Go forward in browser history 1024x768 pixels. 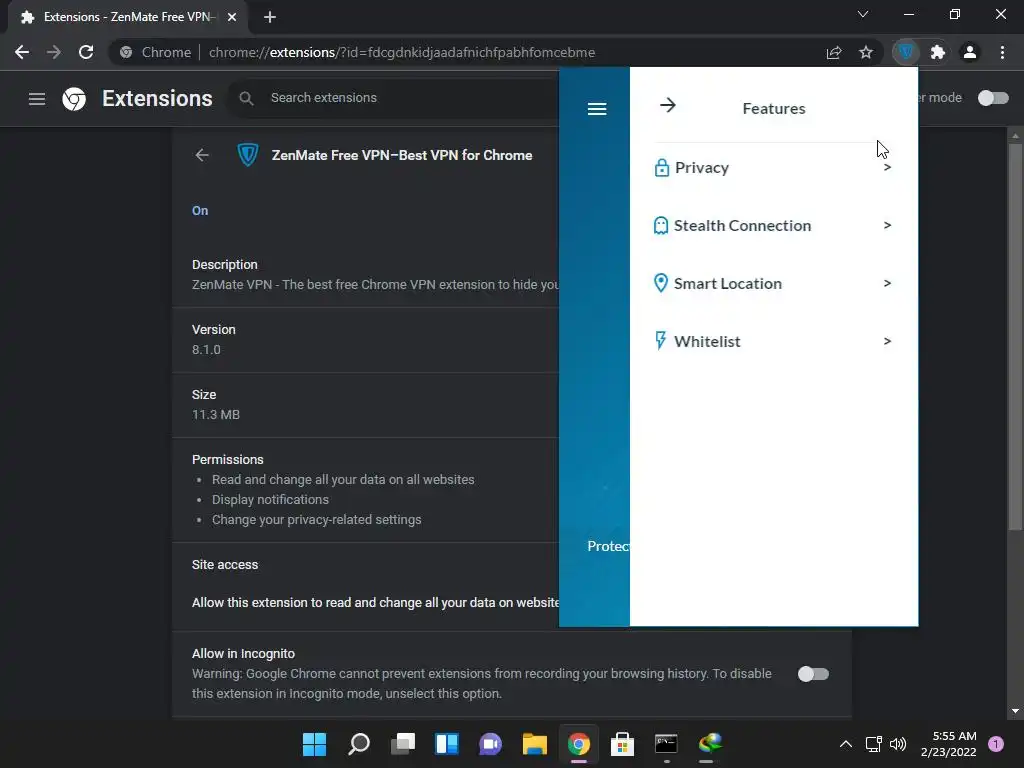(54, 52)
